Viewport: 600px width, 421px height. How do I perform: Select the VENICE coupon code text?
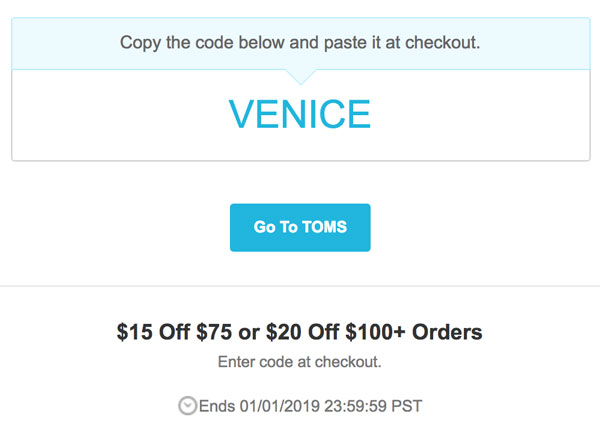click(x=300, y=114)
